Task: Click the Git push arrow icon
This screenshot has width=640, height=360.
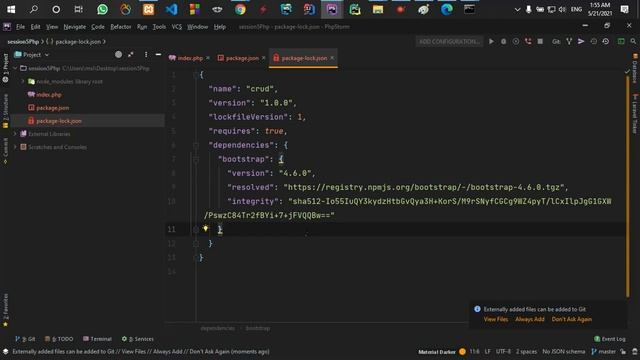Action: tap(581, 41)
